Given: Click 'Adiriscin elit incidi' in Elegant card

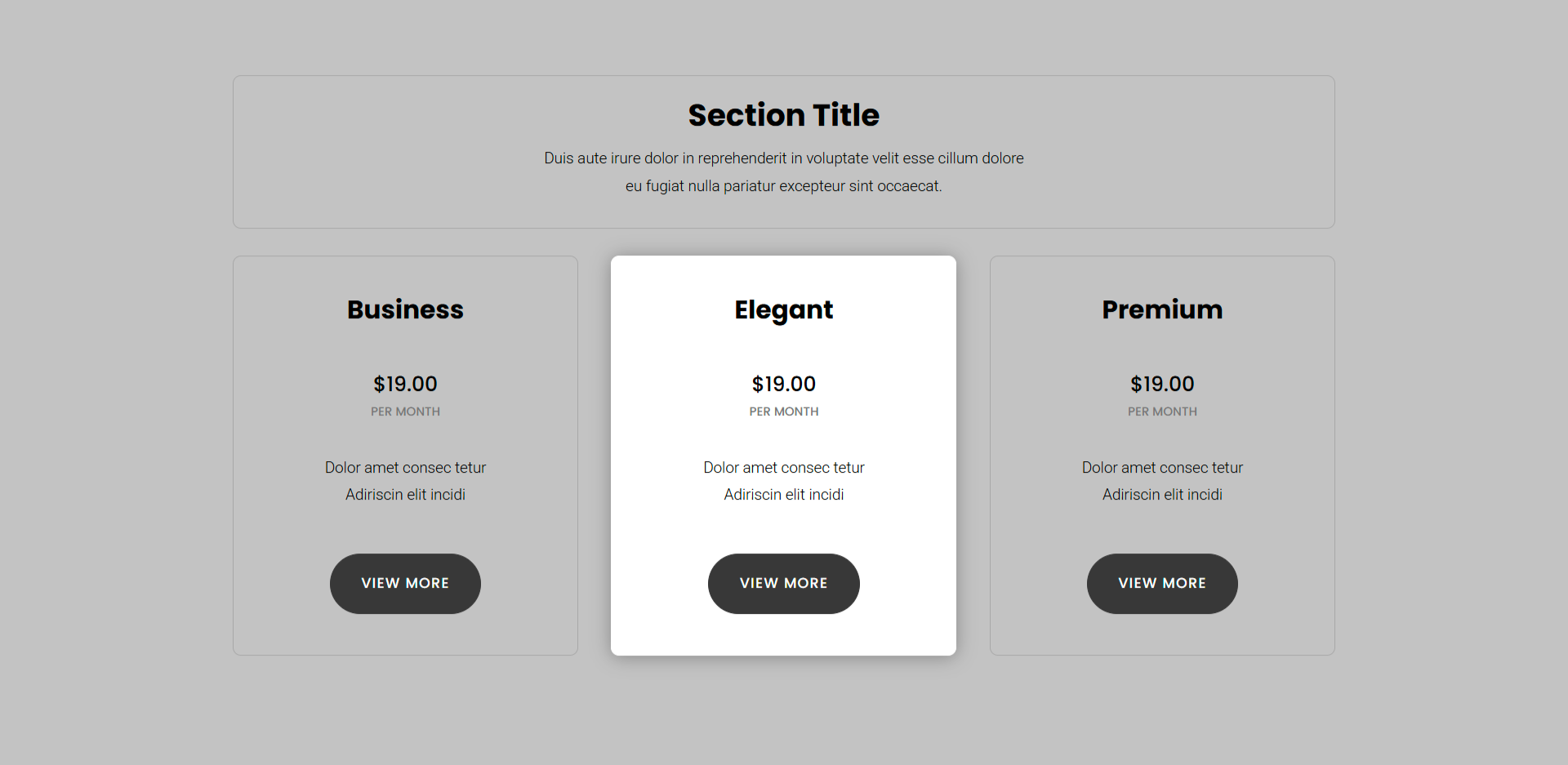Looking at the screenshot, I should click(x=783, y=495).
